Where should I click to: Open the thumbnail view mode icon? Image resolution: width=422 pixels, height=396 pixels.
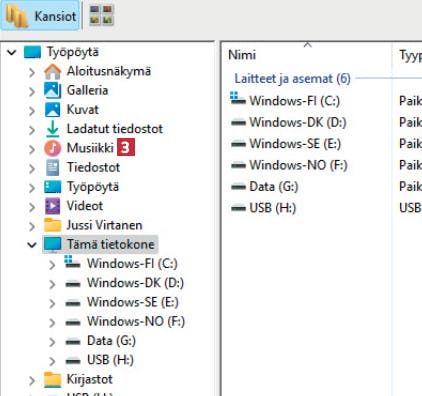pos(101,15)
